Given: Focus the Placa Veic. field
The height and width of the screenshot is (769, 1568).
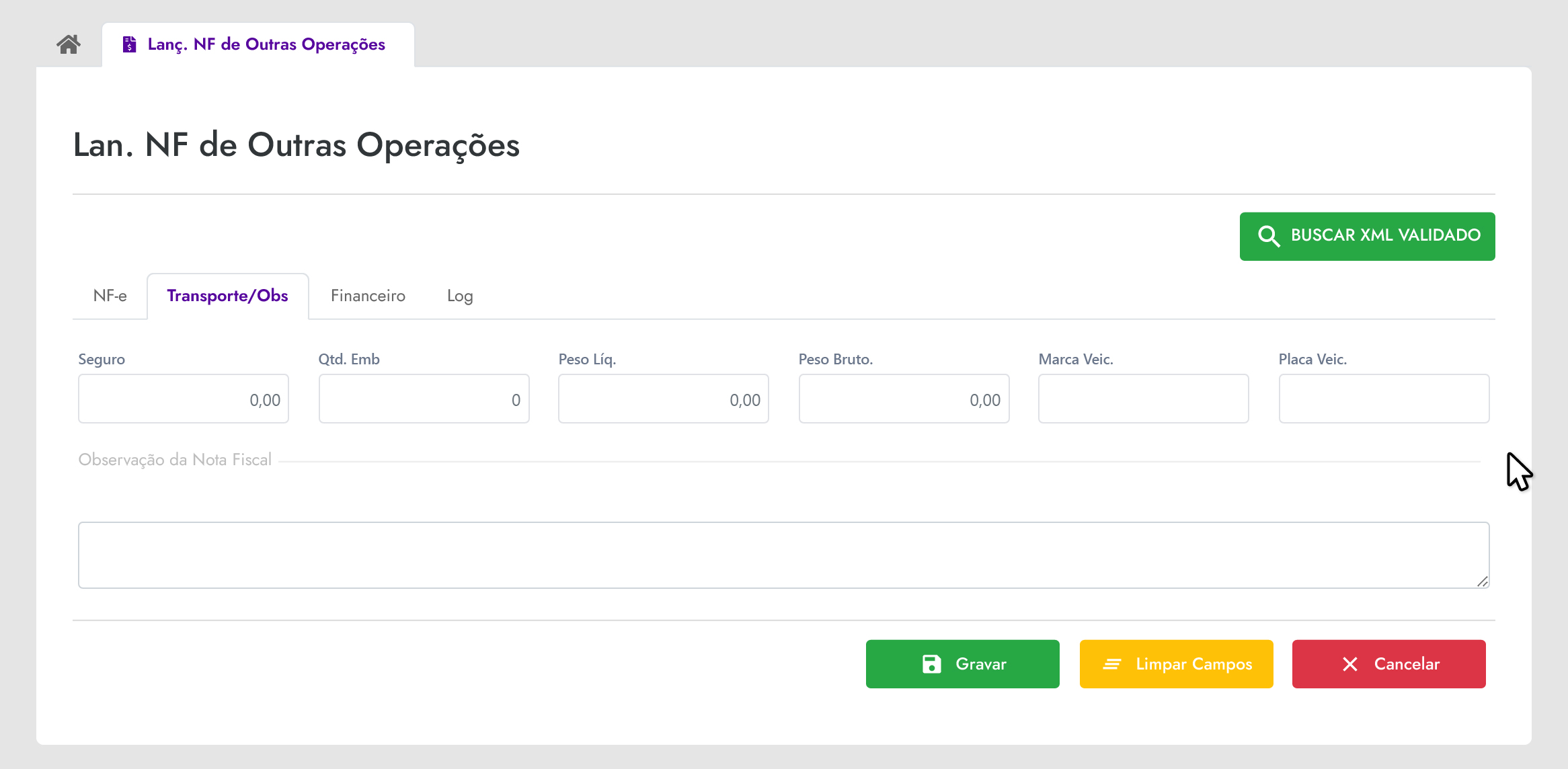Looking at the screenshot, I should coord(1384,399).
